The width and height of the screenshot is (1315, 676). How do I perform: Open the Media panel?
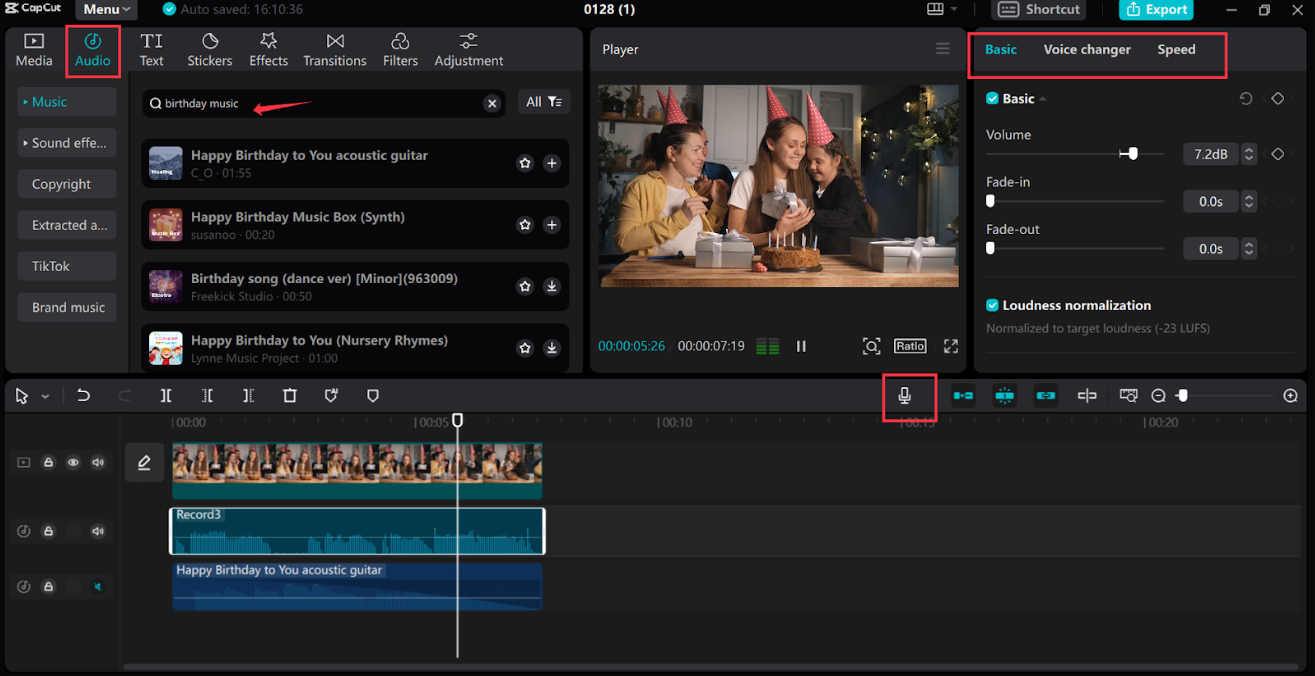point(33,50)
